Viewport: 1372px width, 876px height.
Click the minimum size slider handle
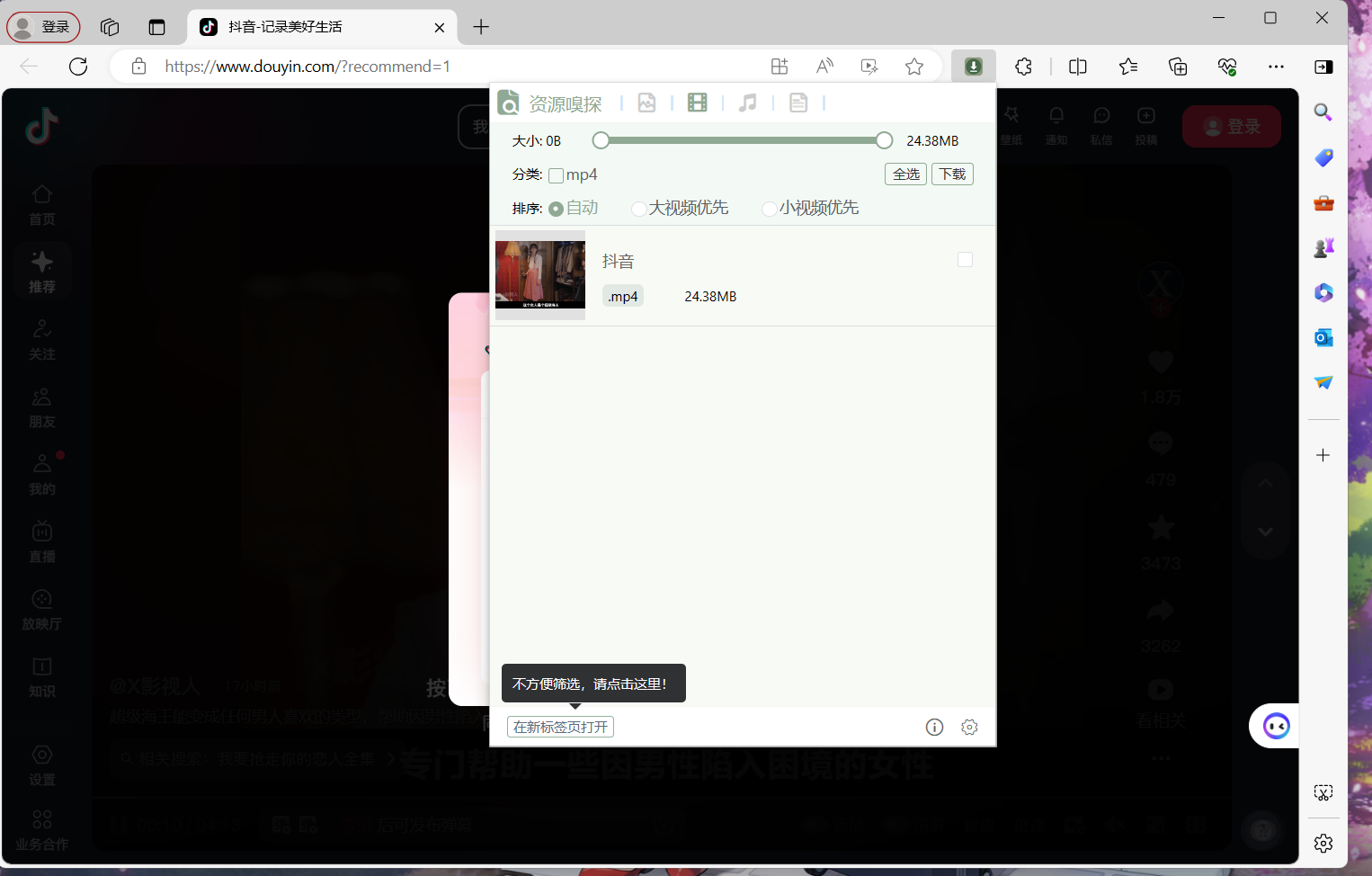(601, 140)
